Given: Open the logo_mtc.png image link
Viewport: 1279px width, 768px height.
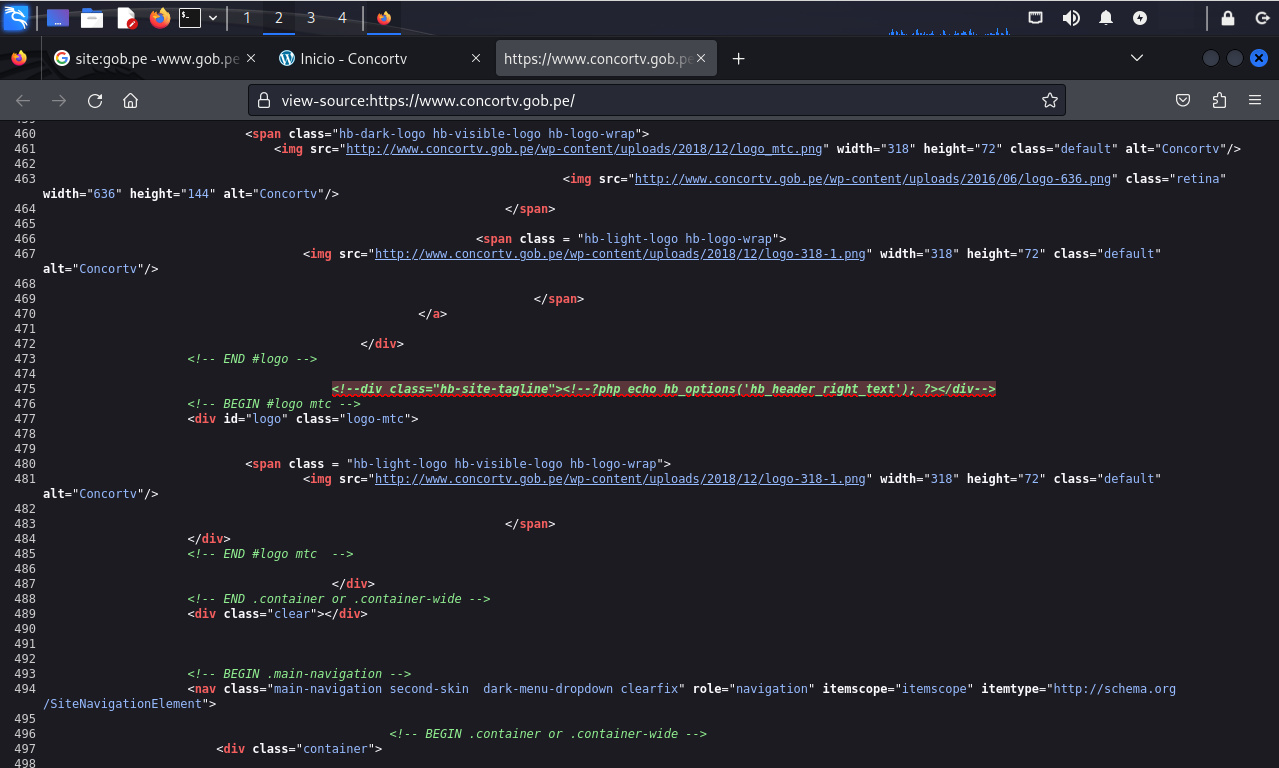Looking at the screenshot, I should tap(584, 149).
